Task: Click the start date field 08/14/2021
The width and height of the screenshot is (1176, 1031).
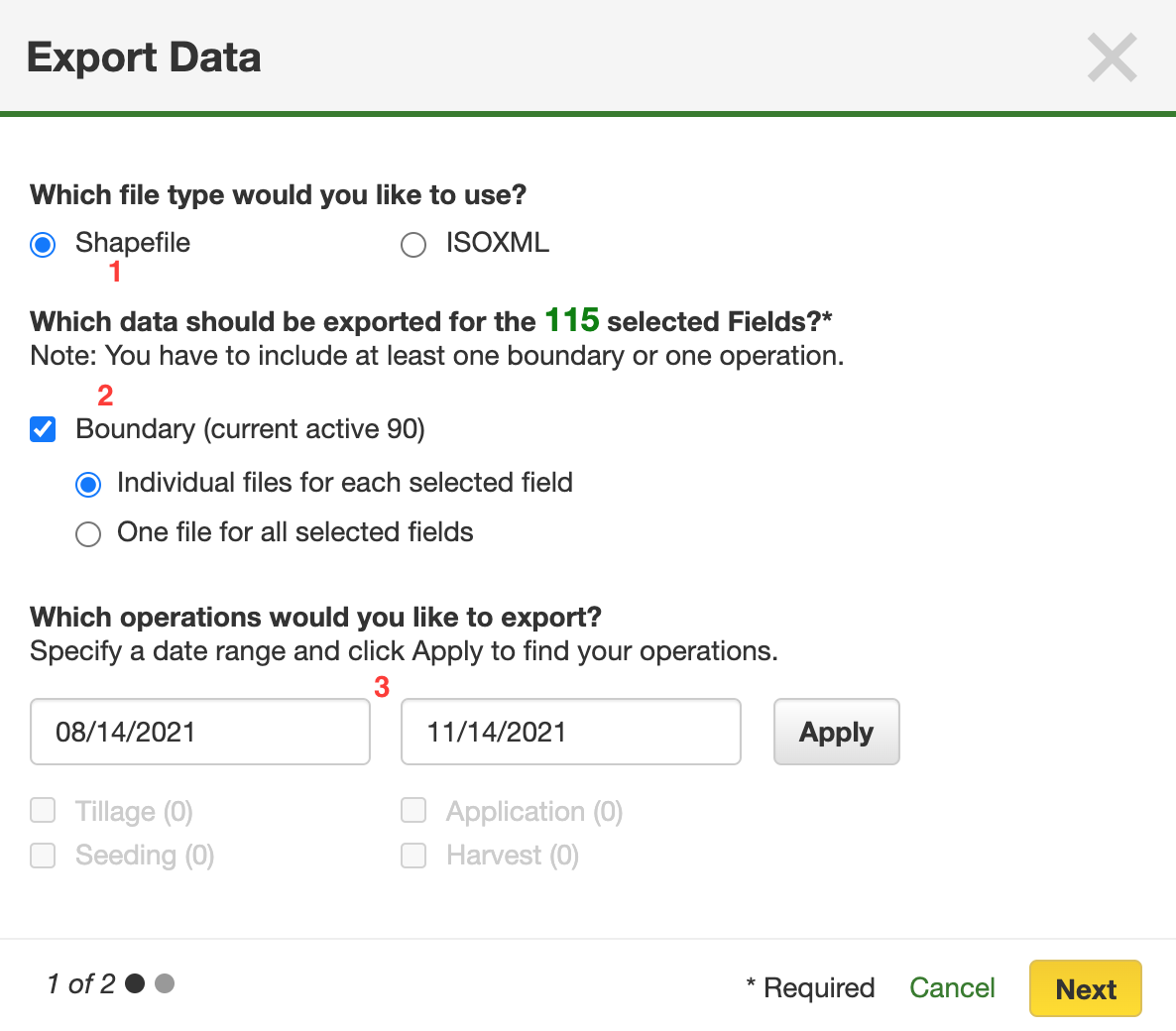Action: 199,732
